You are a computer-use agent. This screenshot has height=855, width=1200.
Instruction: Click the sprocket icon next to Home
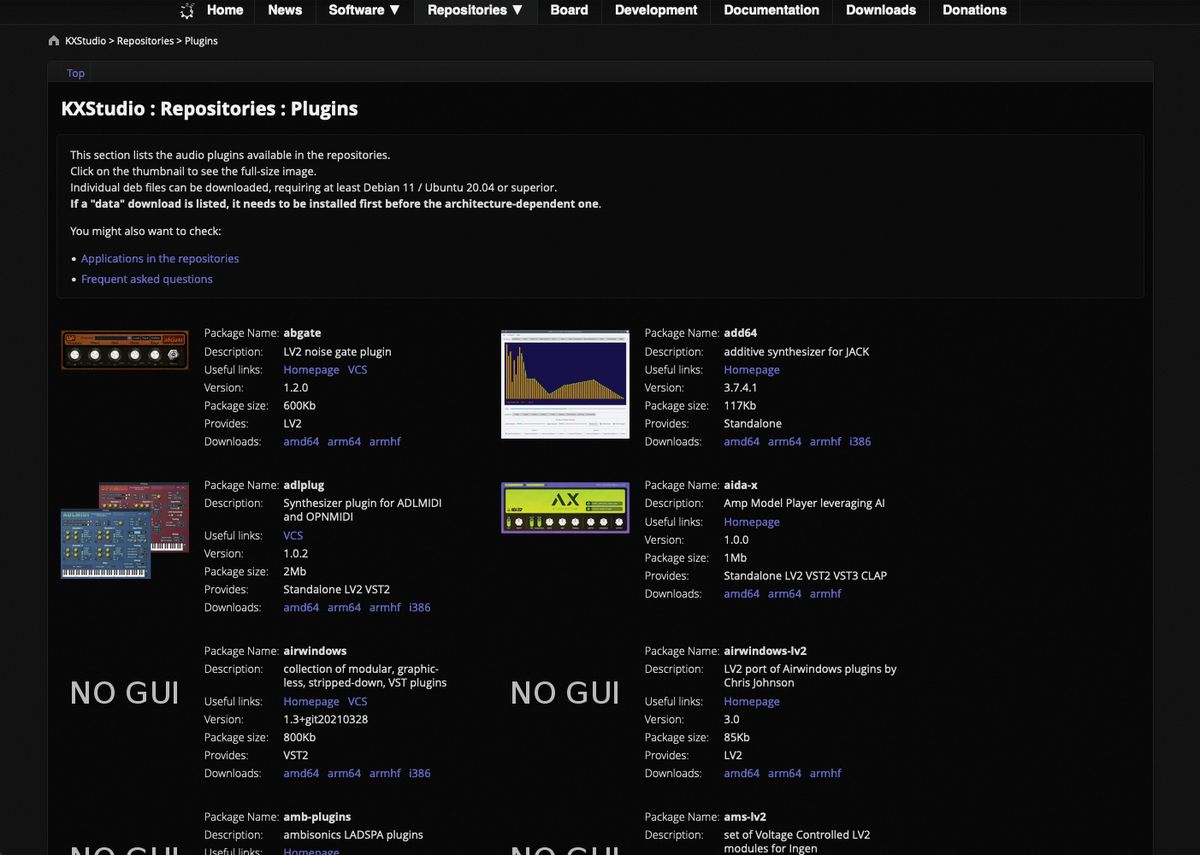[x=186, y=10]
